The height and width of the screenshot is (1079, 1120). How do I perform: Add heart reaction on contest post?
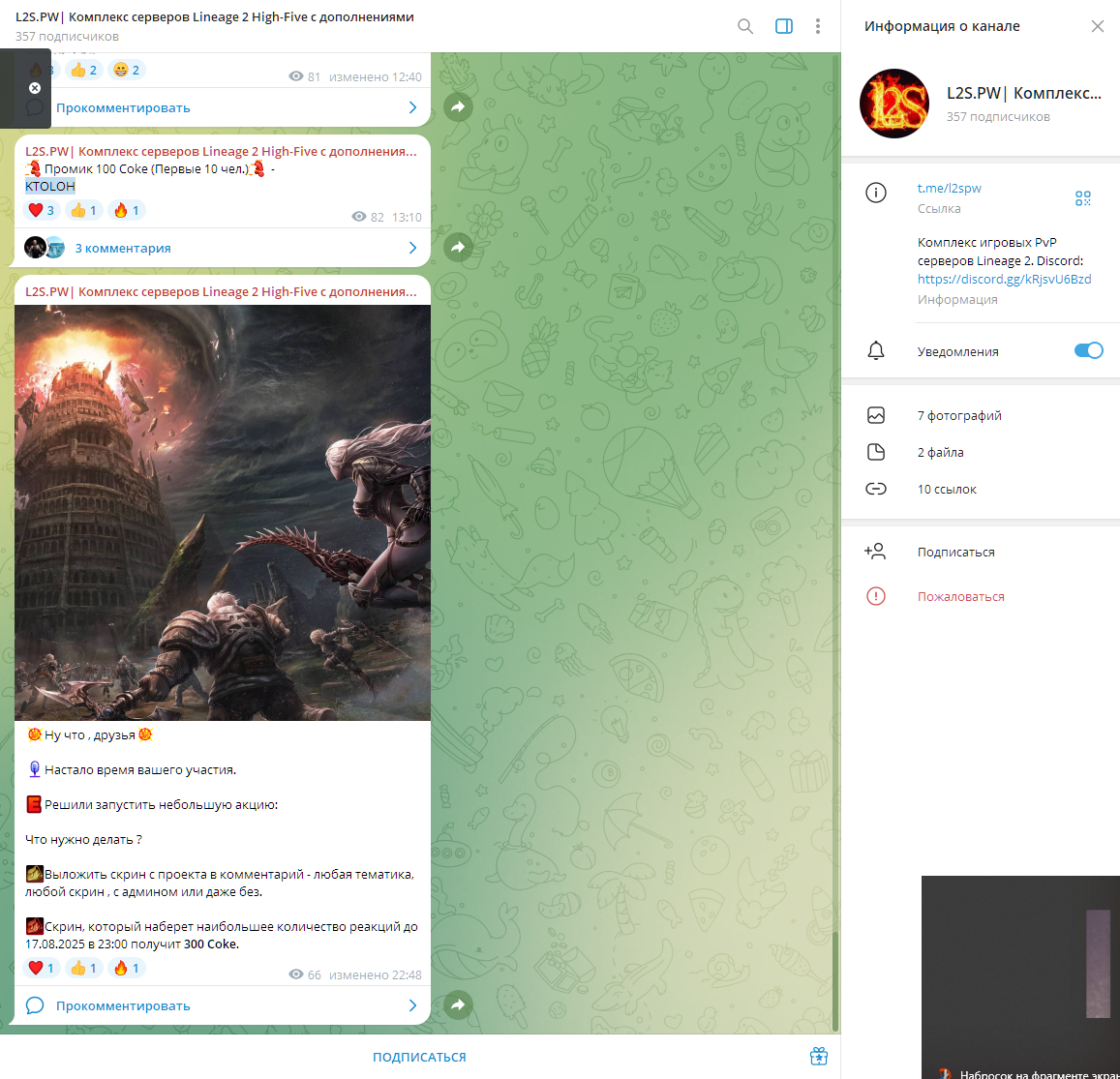pos(42,968)
